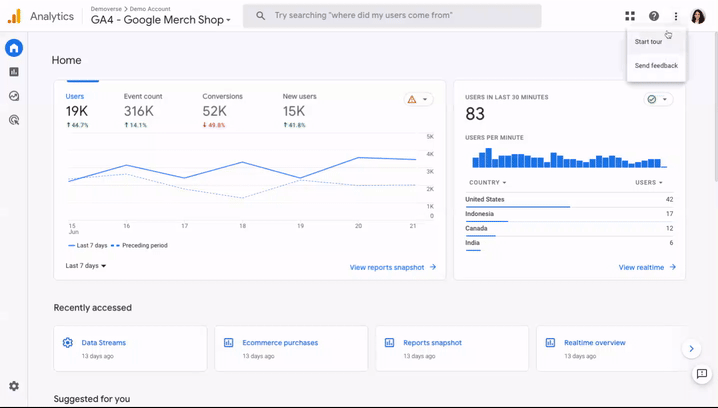
Task: Open the Advertising icon in left sidebar
Action: click(x=14, y=120)
